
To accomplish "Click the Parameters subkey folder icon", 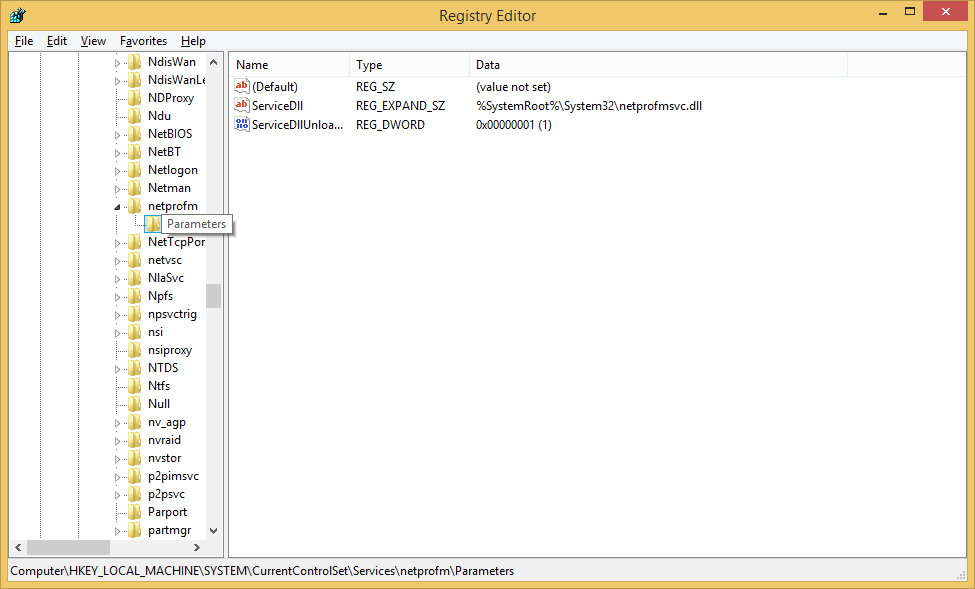I will coord(152,224).
